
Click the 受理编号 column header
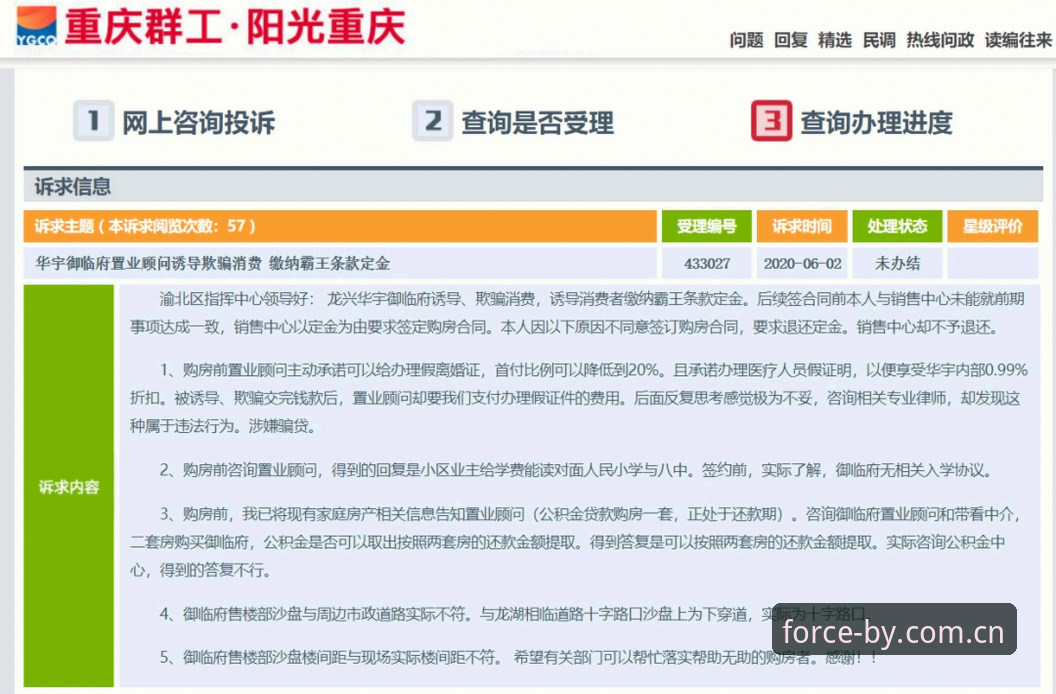pos(706,226)
